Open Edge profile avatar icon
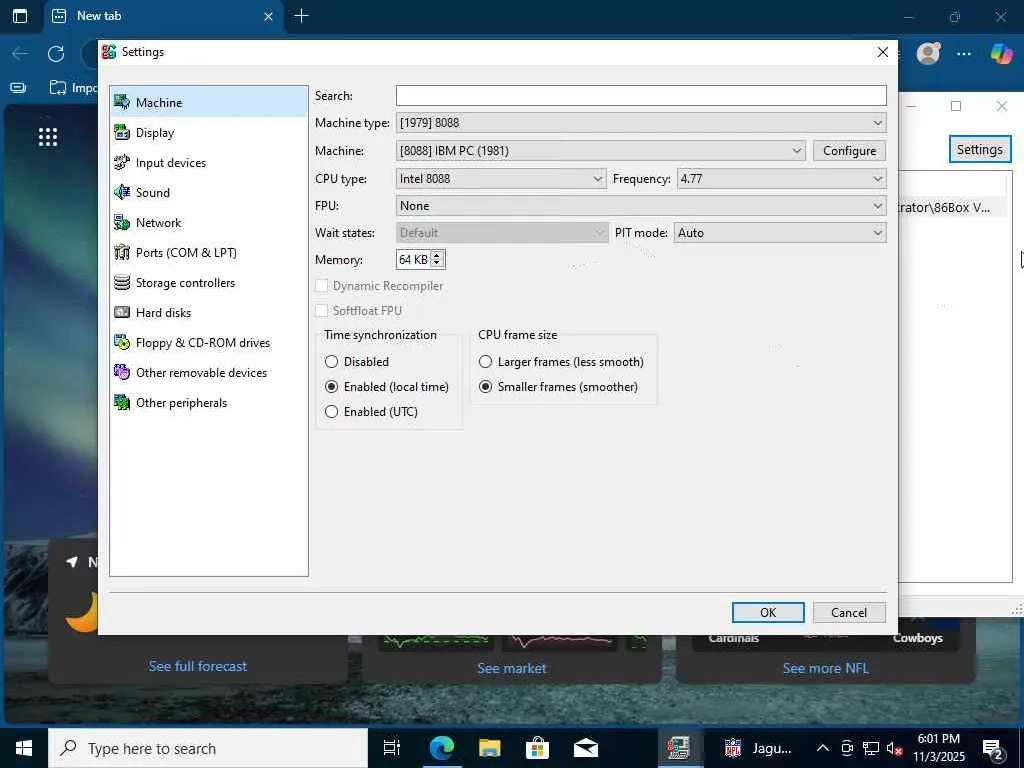 928,54
